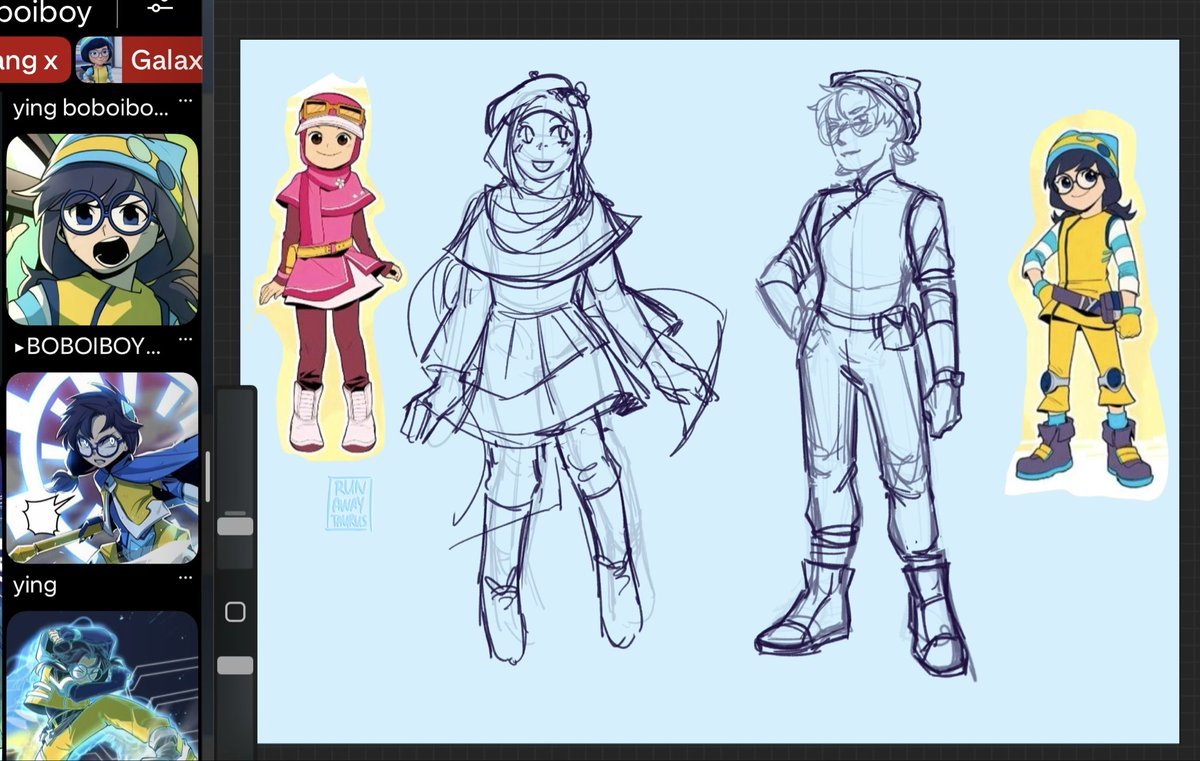Click the 'ying' pin title
Screen dimensions: 1200x761
pos(35,585)
